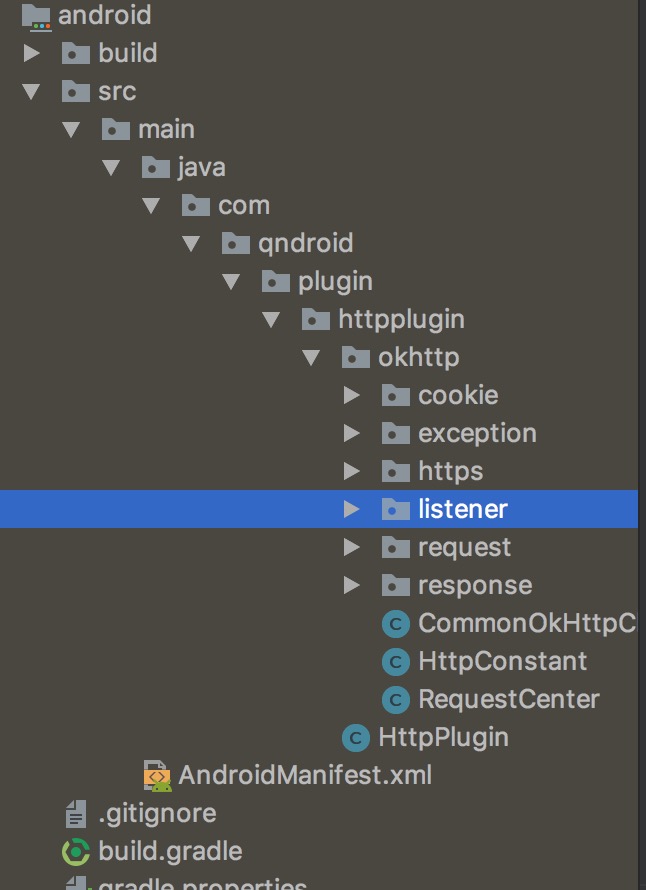Click the RequestCenter class icon
The height and width of the screenshot is (890, 646).
396,699
